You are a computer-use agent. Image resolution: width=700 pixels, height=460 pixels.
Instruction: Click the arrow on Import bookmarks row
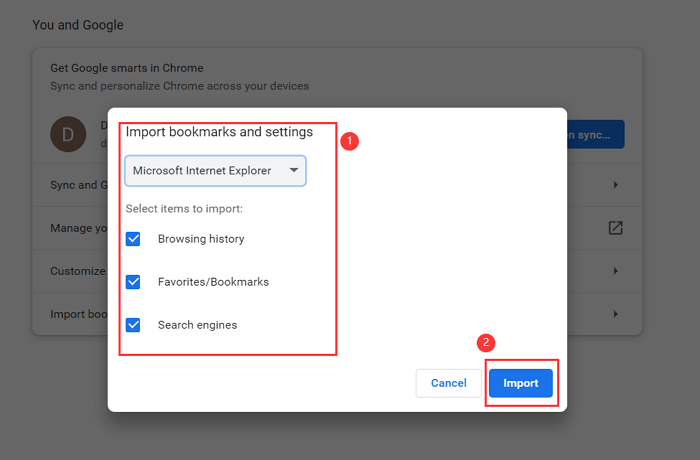(x=615, y=314)
